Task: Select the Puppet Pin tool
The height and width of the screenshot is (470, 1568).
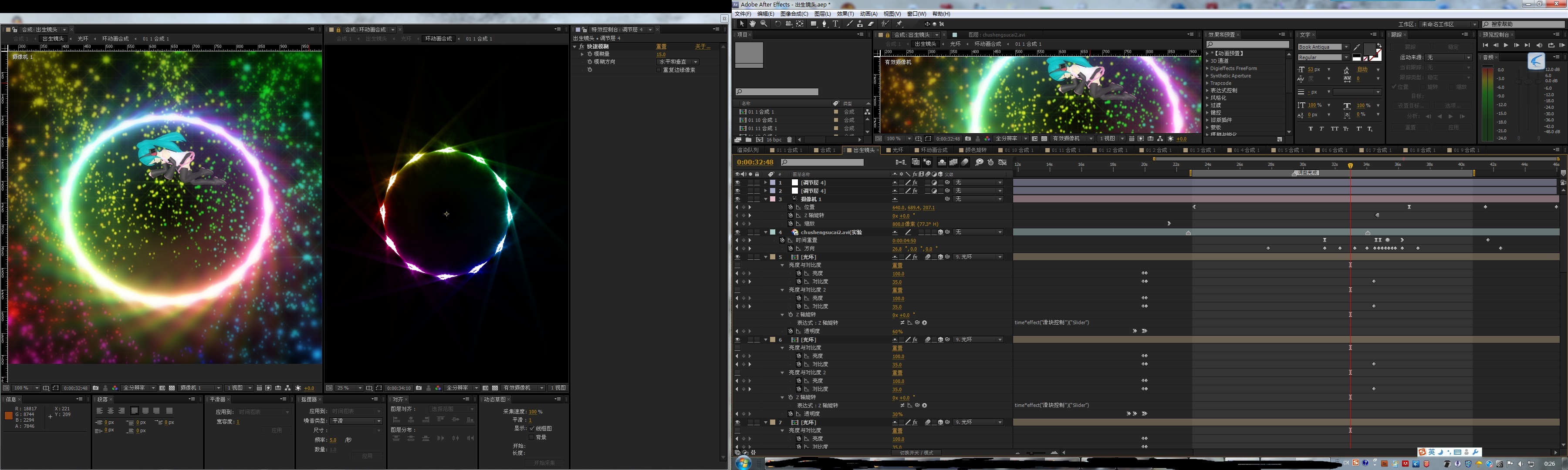Action: pyautogui.click(x=900, y=23)
